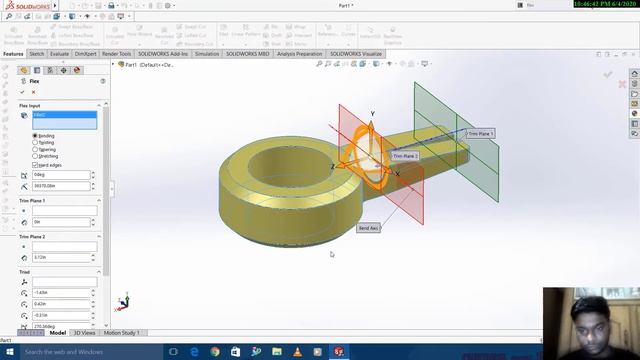This screenshot has width=640, height=360.
Task: Open Design Library in task pane
Action: pyautogui.click(x=634, y=84)
